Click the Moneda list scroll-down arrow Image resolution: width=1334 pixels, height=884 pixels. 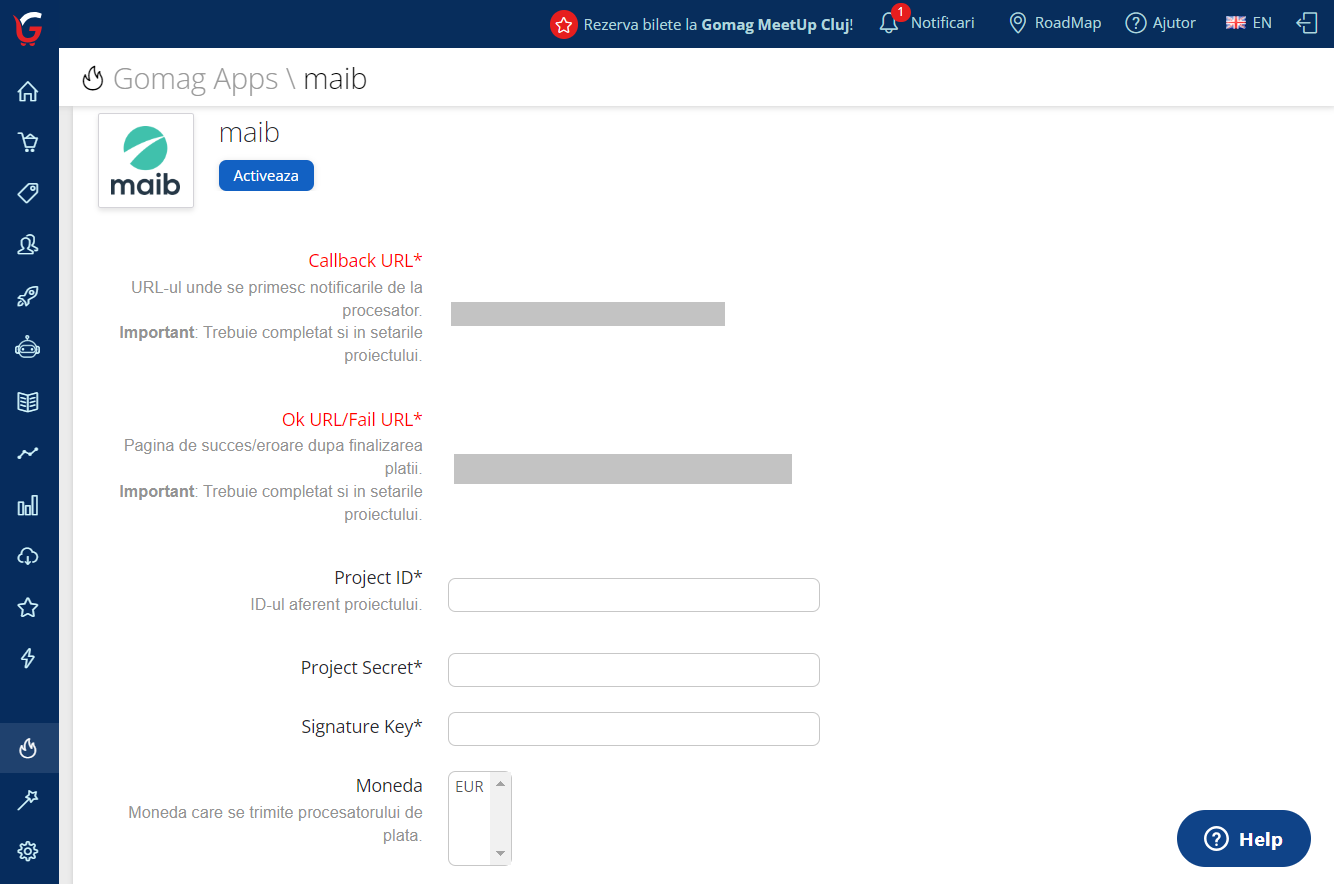coord(500,854)
